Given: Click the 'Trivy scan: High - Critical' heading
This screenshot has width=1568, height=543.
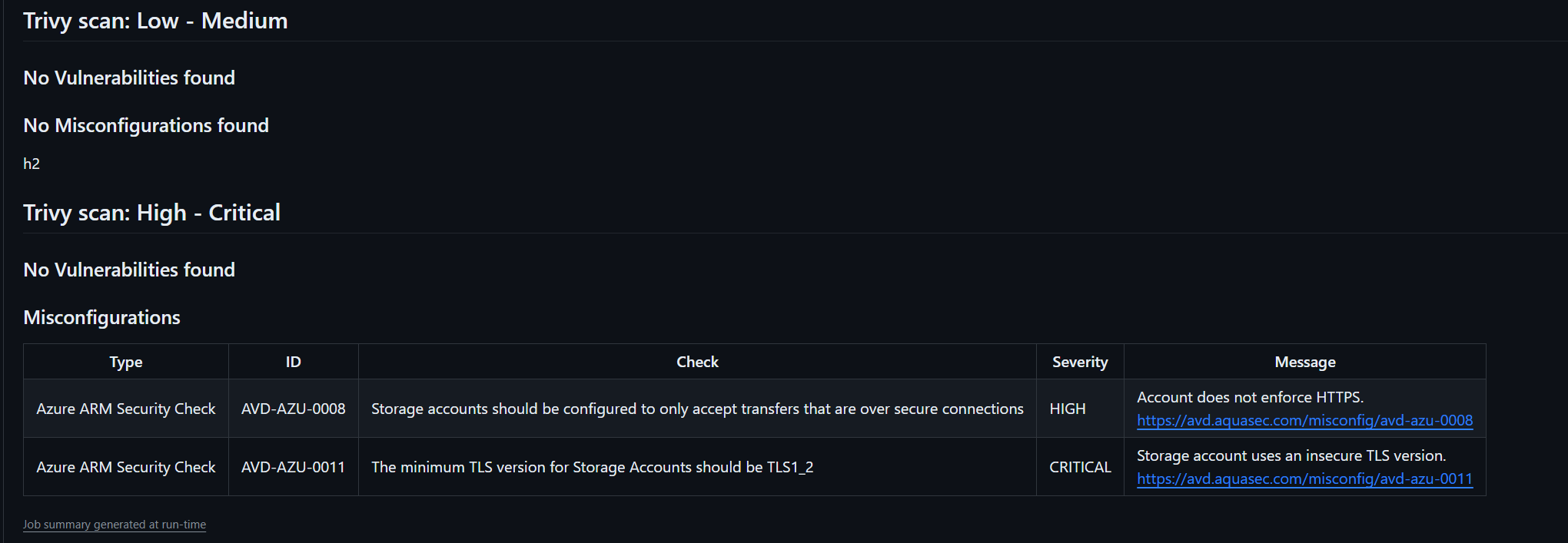Looking at the screenshot, I should pos(151,213).
